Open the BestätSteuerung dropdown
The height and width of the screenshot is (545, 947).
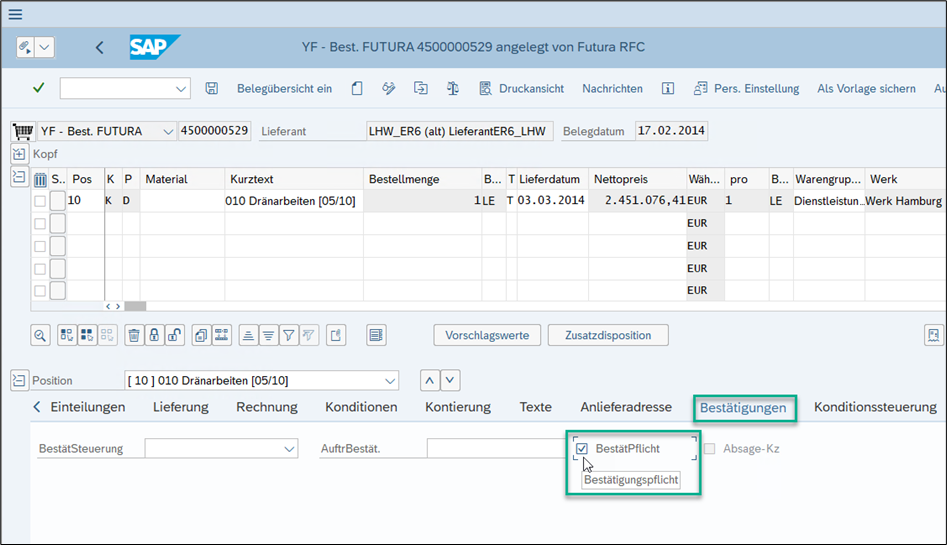tap(289, 449)
